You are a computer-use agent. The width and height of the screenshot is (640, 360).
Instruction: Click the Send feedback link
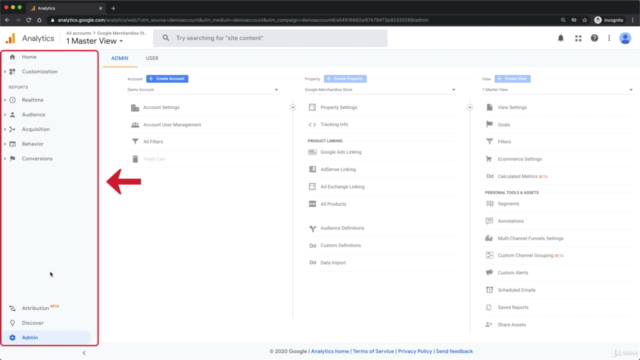(454, 351)
